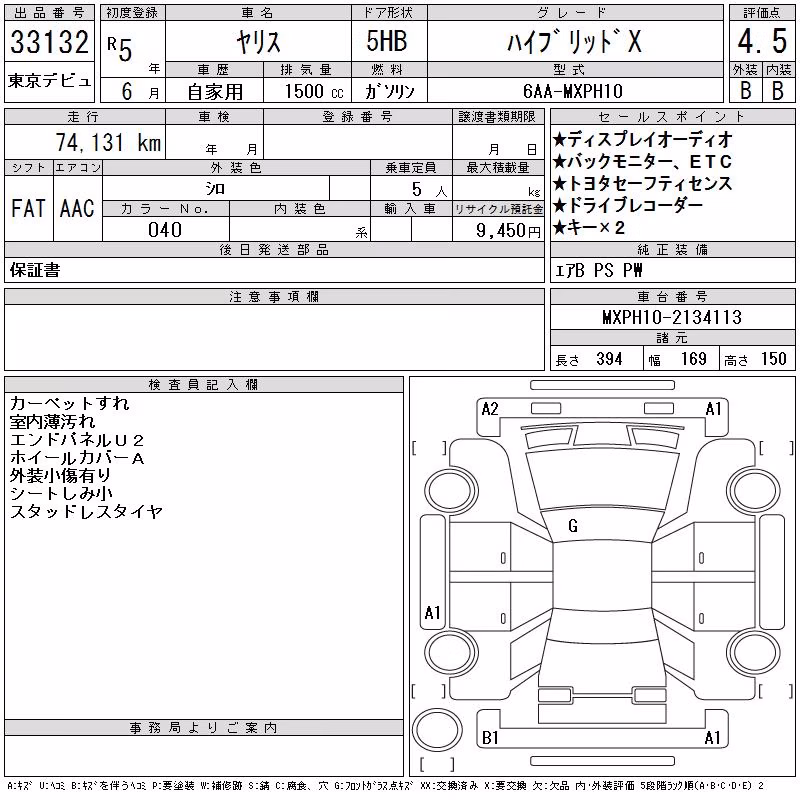This screenshot has width=800, height=800.
Task: Click the R5 first registration year
Action: 120,49
